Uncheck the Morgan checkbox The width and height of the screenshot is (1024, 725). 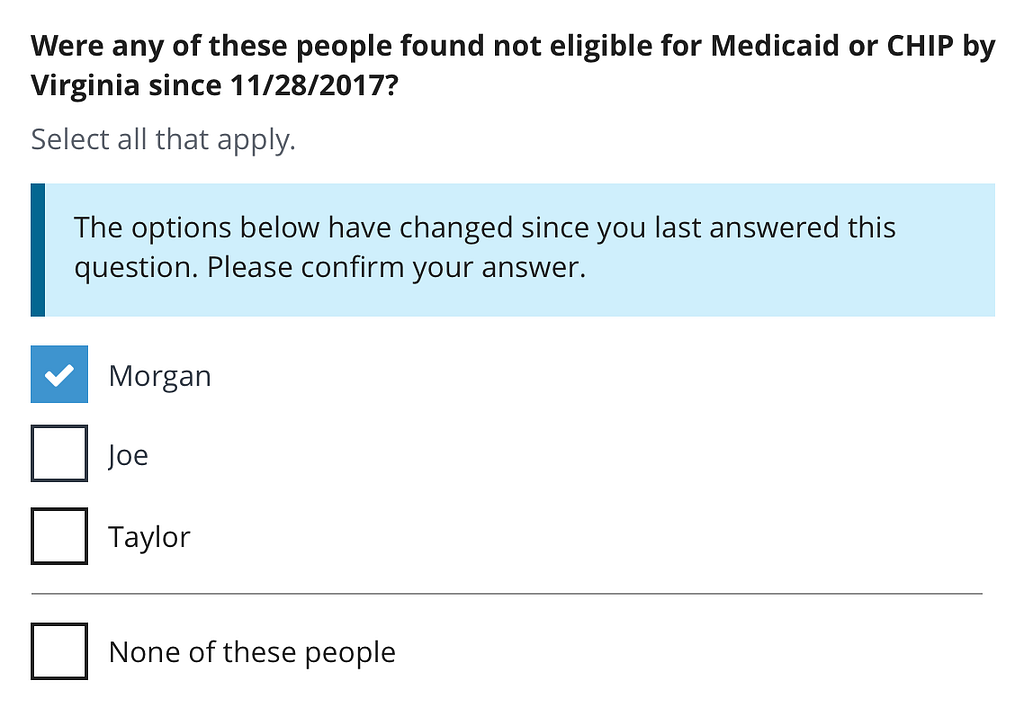tap(59, 374)
